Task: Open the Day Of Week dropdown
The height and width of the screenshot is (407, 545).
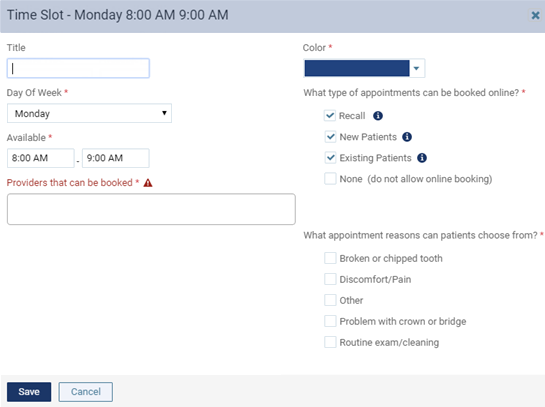Action: coord(89,113)
